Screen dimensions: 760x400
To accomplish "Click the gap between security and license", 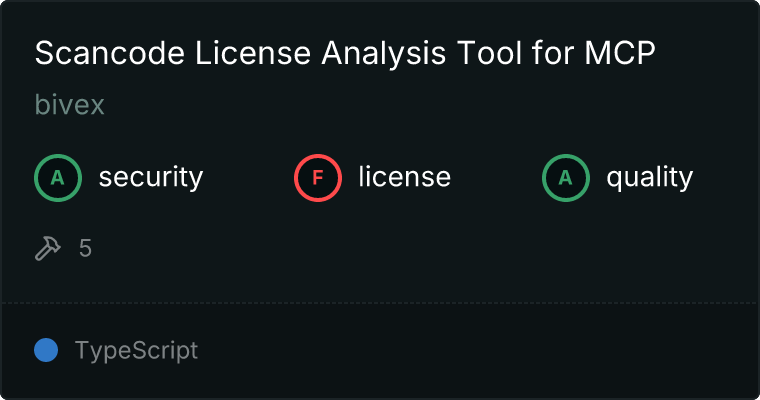I will pos(250,178).
